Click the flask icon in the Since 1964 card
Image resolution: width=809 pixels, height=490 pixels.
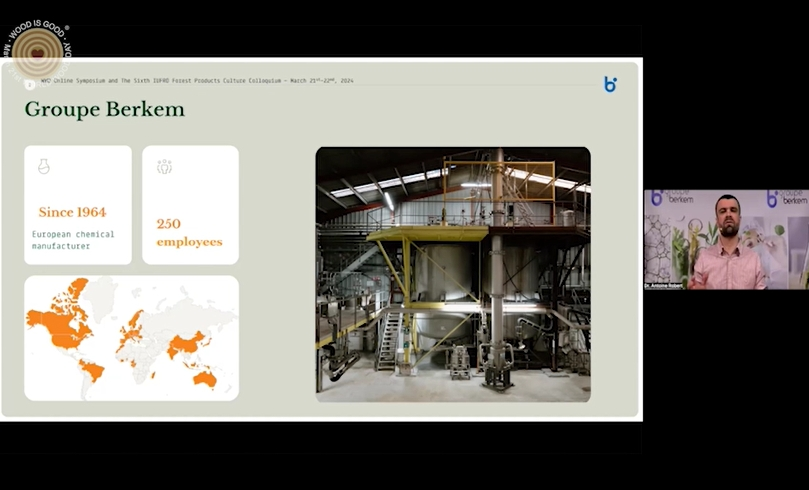click(44, 167)
